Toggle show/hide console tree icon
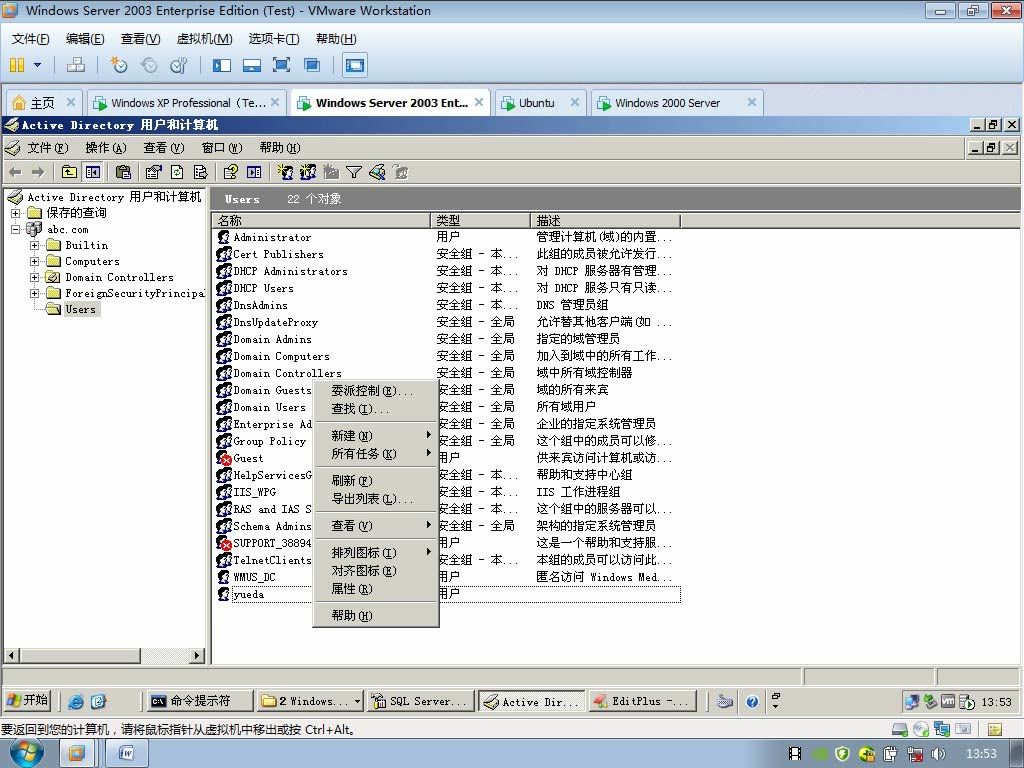The image size is (1024, 768). pos(93,172)
